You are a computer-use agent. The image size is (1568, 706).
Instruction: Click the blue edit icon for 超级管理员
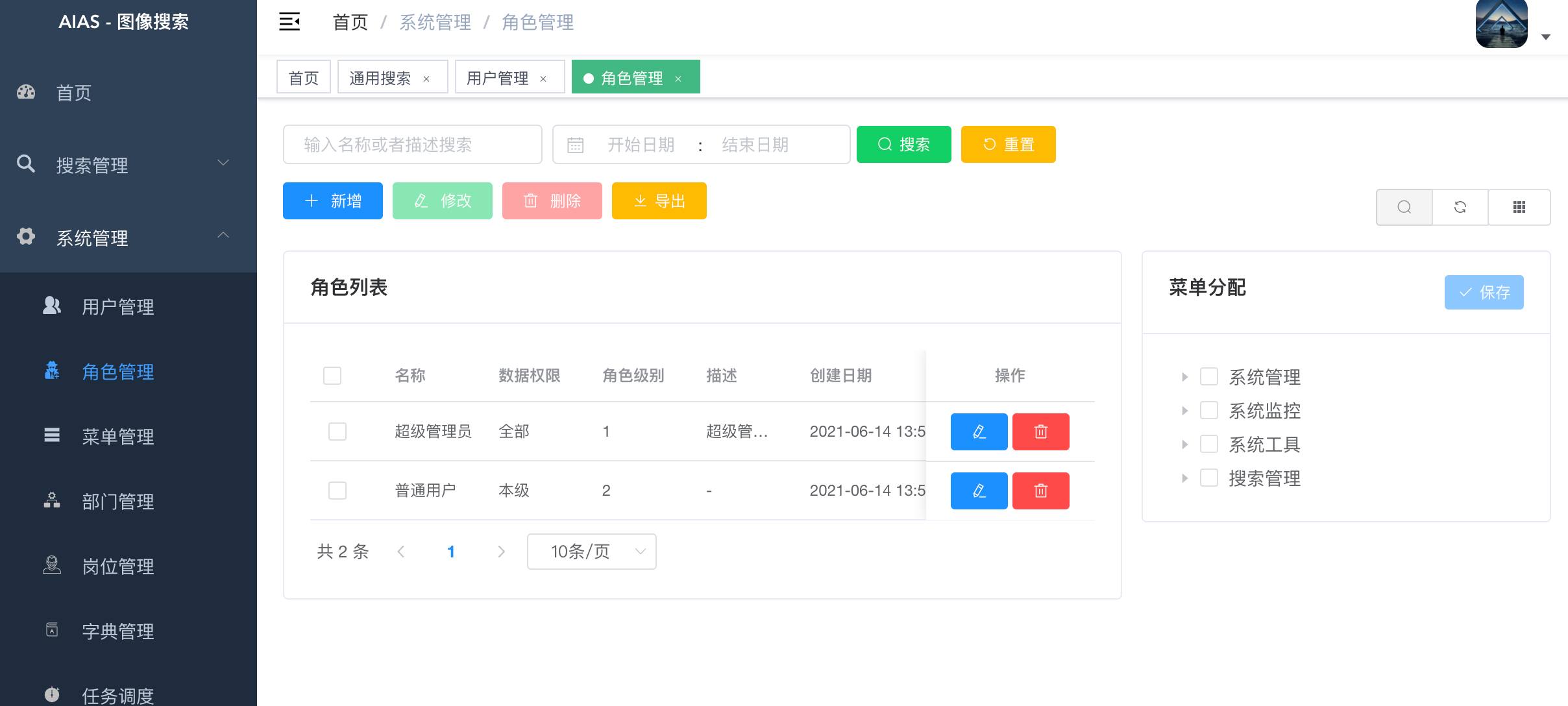tap(979, 432)
